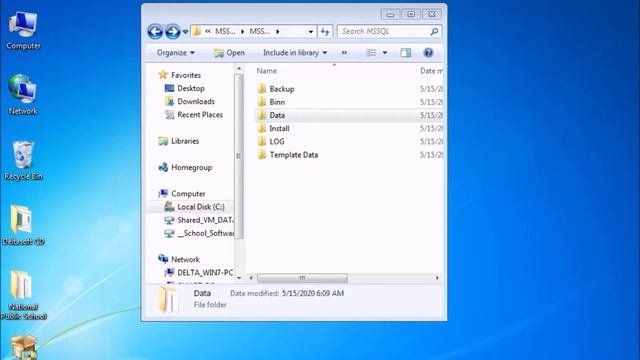
Task: Sort by the Date modified column header
Action: (x=431, y=71)
